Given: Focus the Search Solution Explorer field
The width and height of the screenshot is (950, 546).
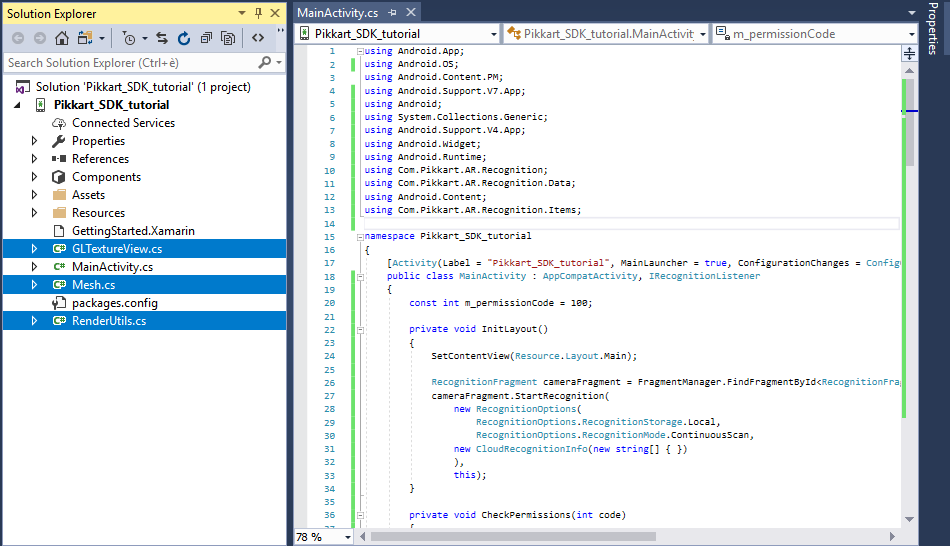Looking at the screenshot, I should (x=130, y=62).
